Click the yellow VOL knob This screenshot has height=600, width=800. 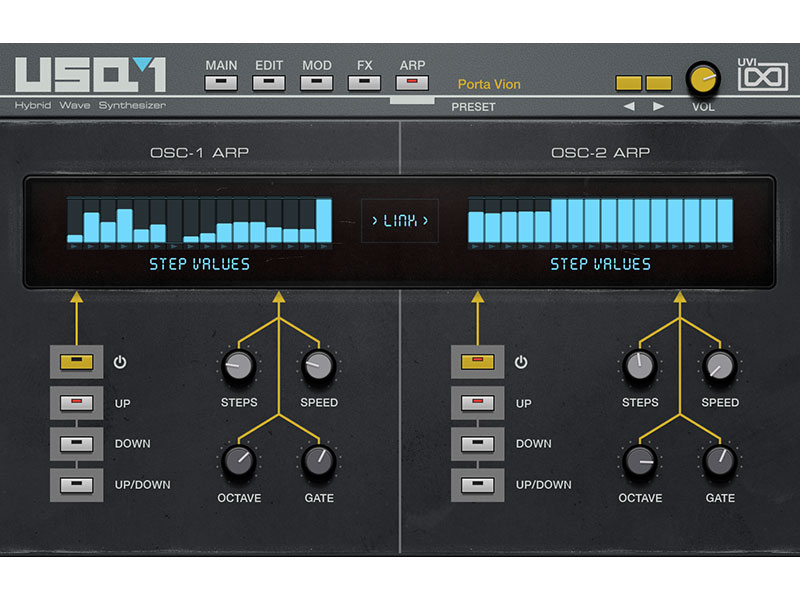point(703,78)
